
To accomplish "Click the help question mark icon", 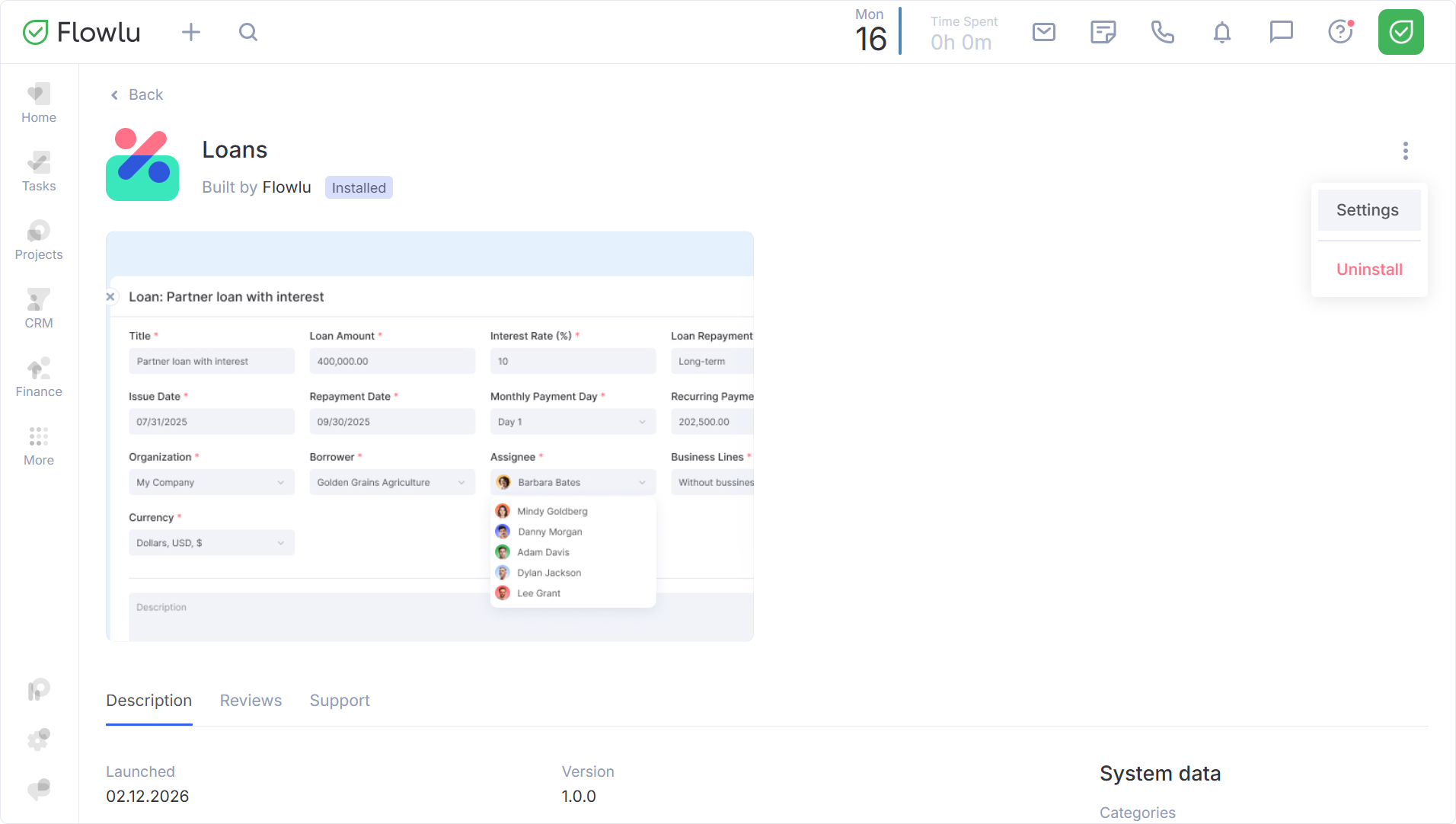I will tap(1340, 32).
